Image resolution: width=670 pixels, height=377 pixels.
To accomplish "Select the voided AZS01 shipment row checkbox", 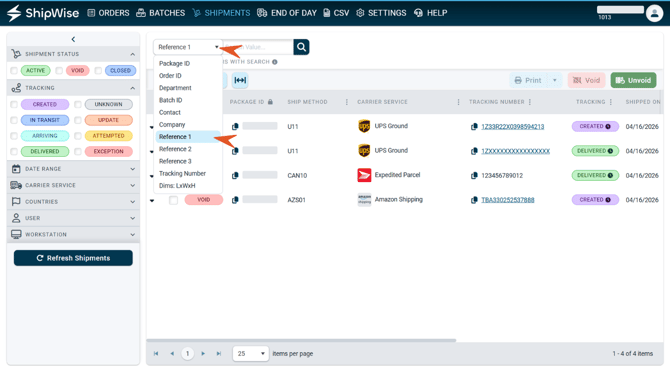I will point(173,200).
